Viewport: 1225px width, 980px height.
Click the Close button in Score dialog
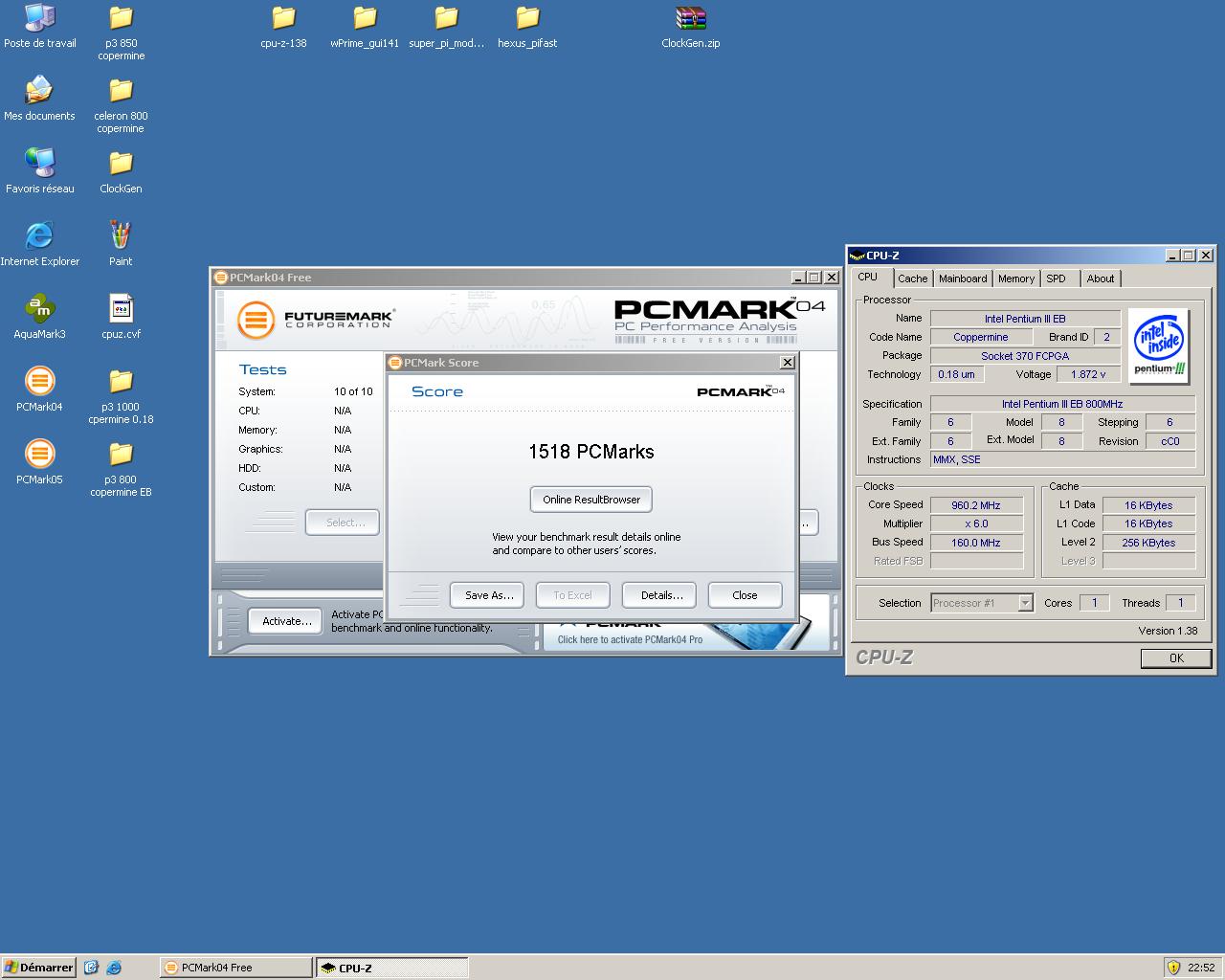point(745,595)
